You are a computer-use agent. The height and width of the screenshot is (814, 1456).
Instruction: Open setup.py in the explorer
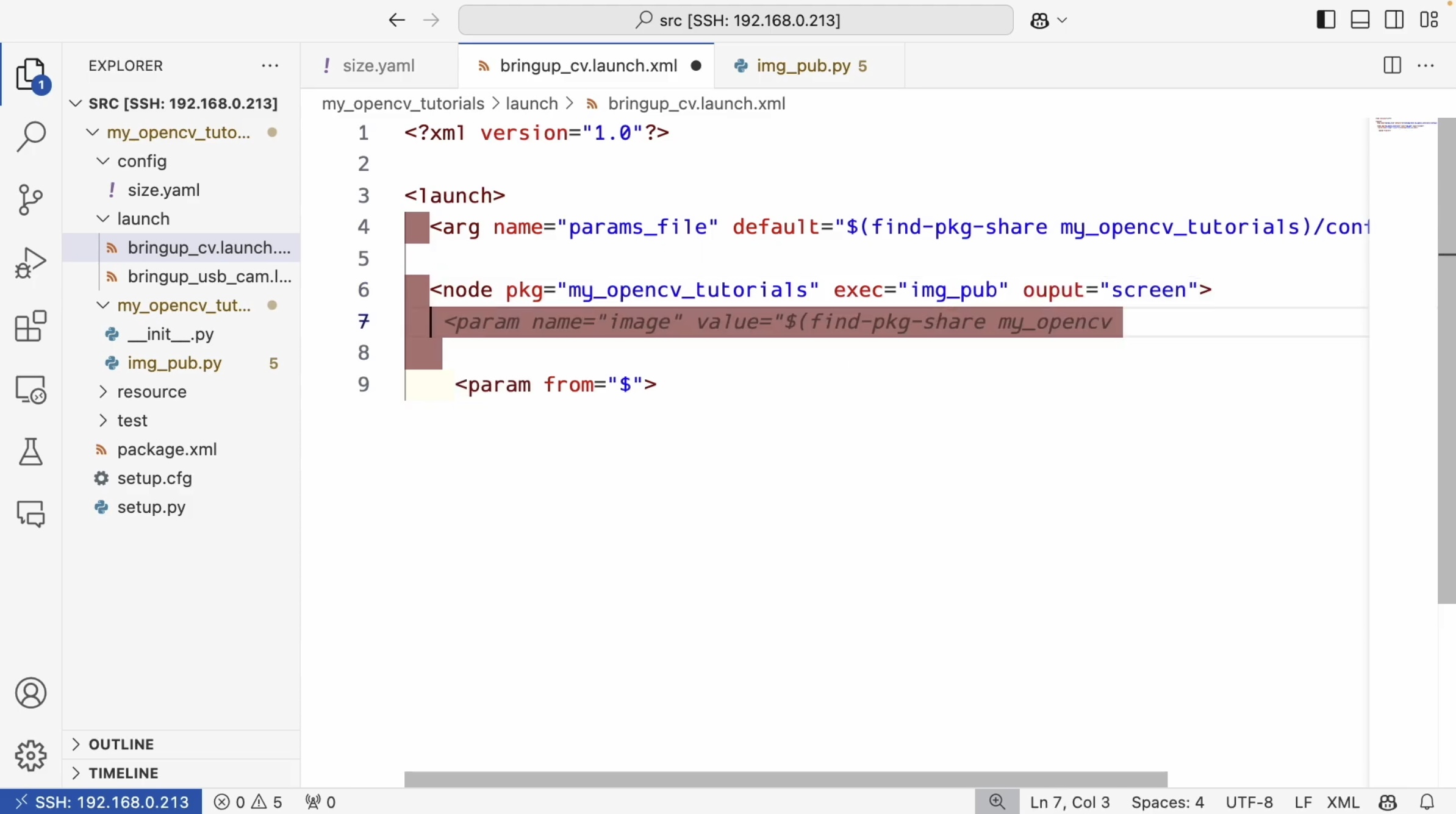click(151, 507)
